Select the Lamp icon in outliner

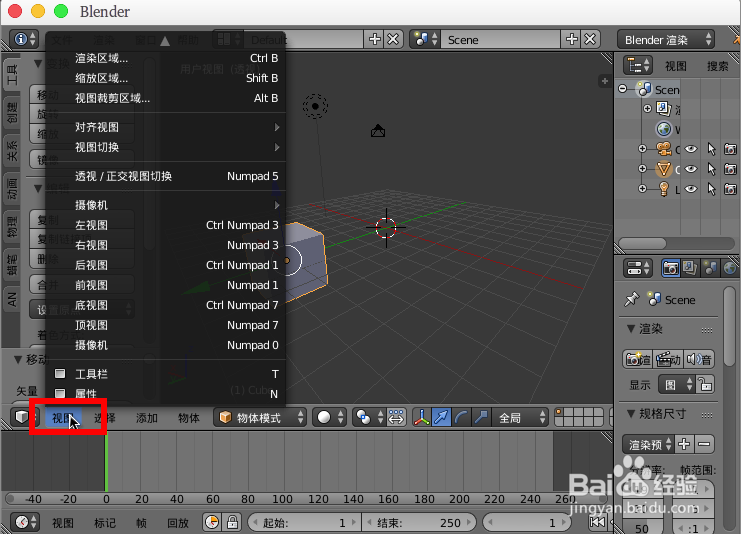663,189
